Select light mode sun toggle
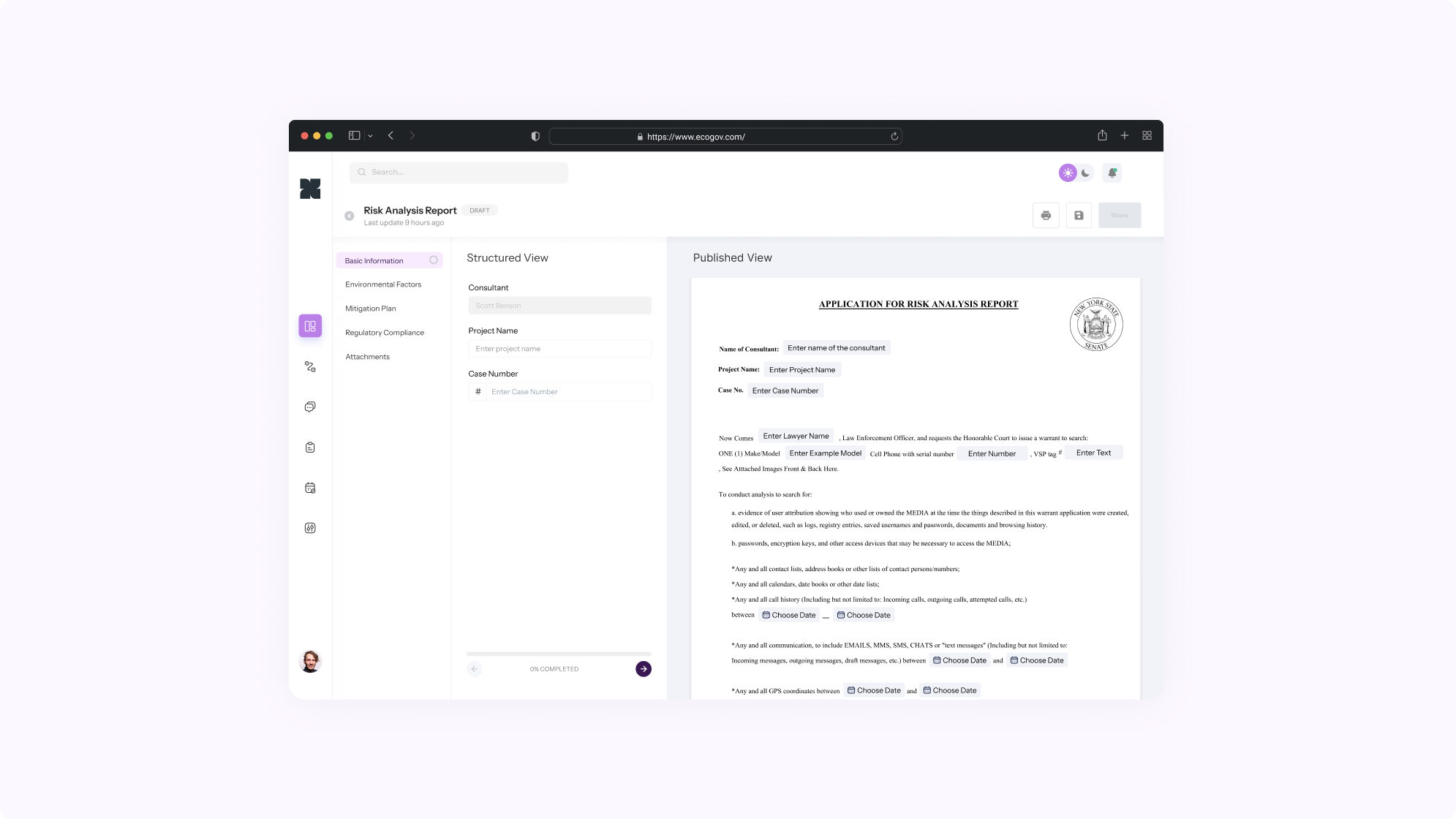Viewport: 1456px width, 819px height. [x=1068, y=173]
